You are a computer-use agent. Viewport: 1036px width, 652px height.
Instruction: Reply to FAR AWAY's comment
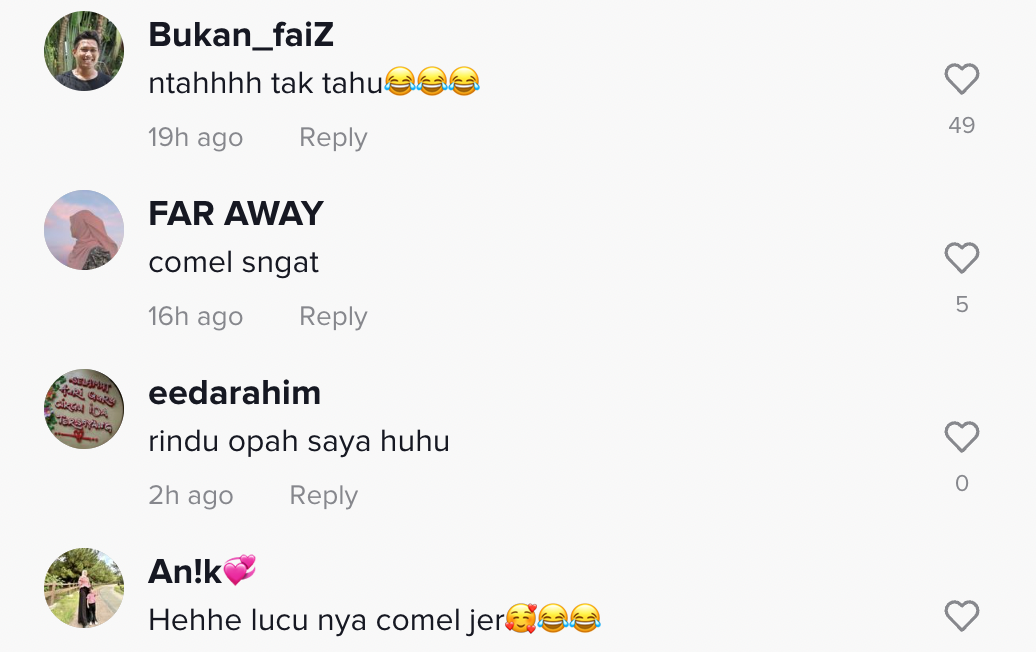(x=333, y=316)
